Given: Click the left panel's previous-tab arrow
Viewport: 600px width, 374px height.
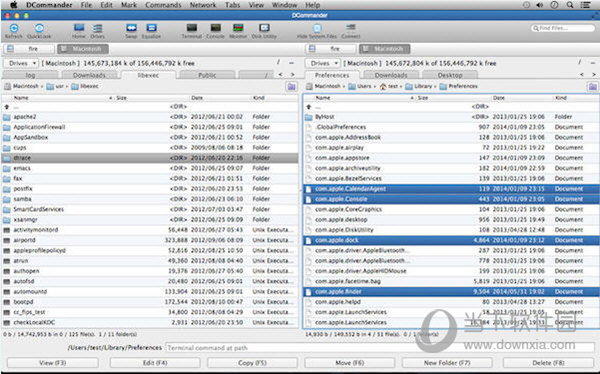Looking at the screenshot, I should [x=280, y=75].
